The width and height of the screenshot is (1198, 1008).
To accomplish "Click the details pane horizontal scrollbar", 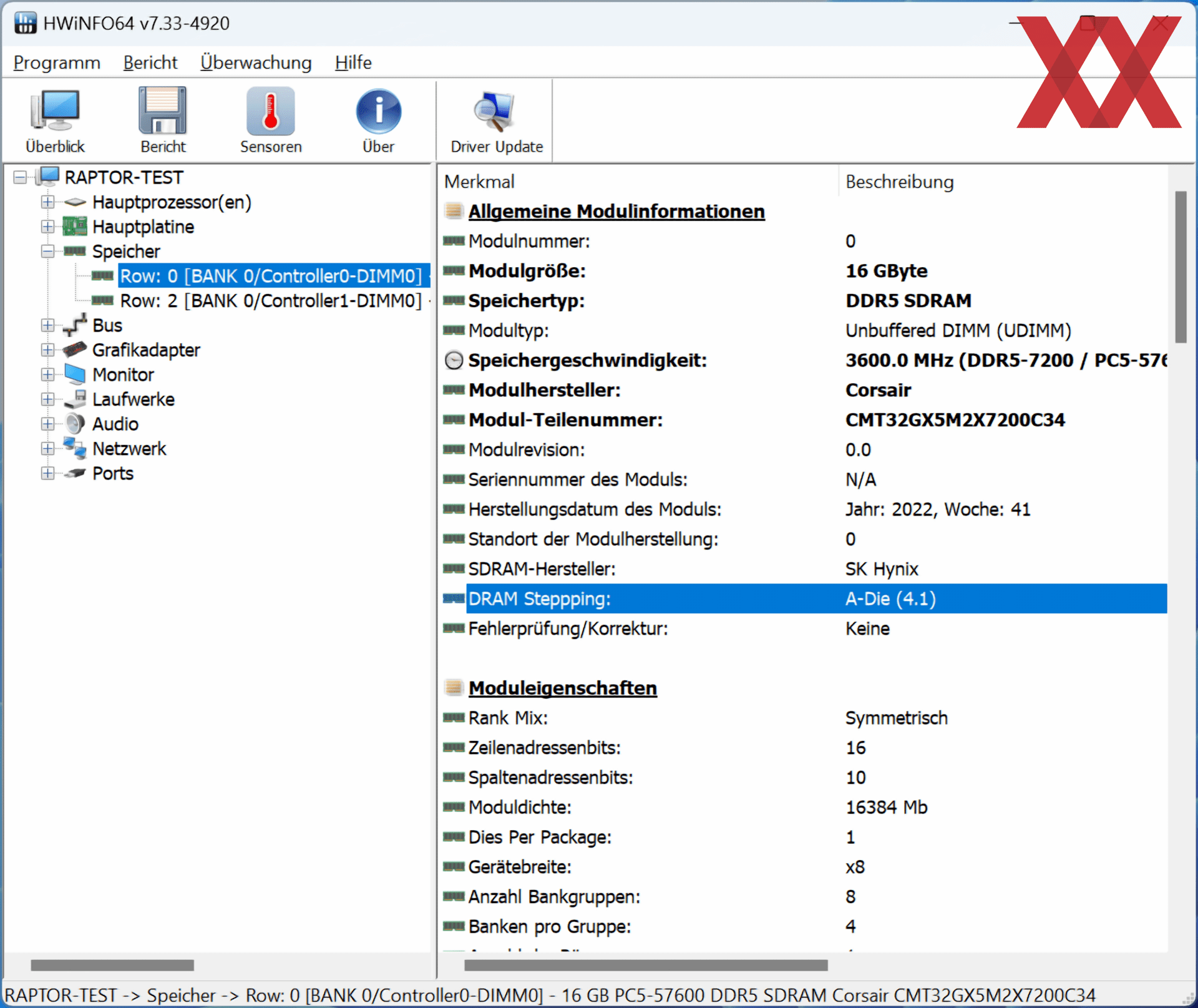I will click(x=646, y=966).
